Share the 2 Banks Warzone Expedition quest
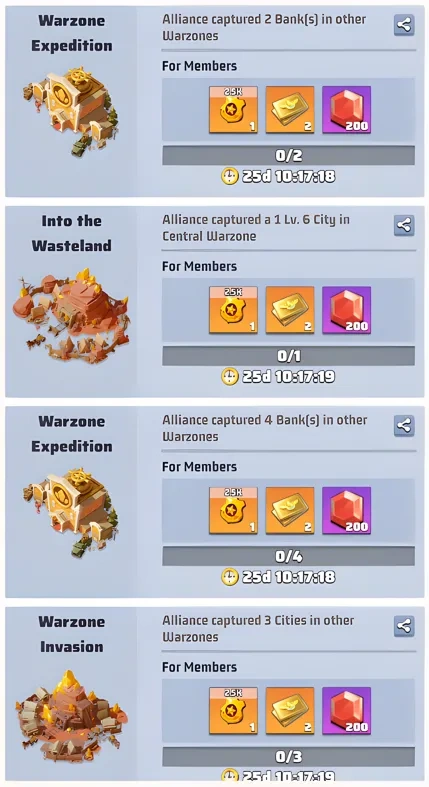 (404, 25)
